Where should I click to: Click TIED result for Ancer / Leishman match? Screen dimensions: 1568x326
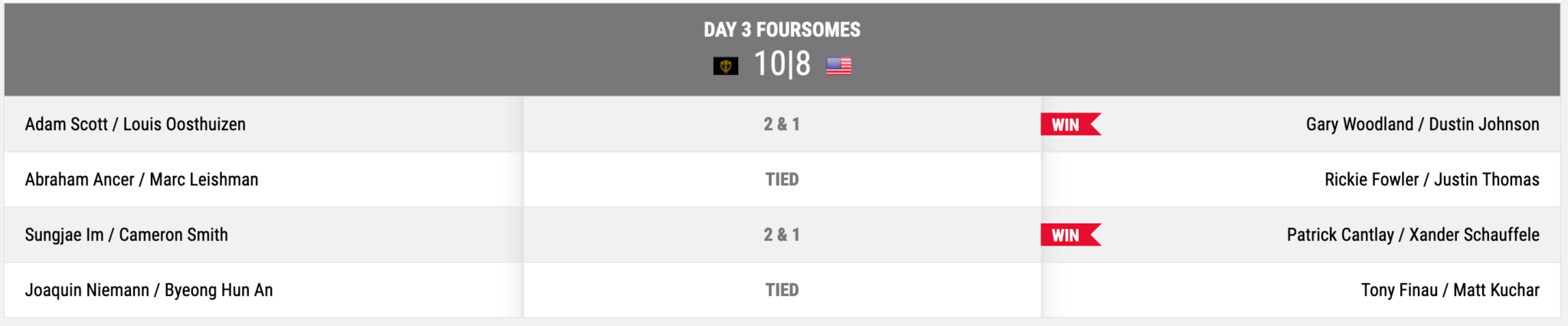click(x=782, y=179)
